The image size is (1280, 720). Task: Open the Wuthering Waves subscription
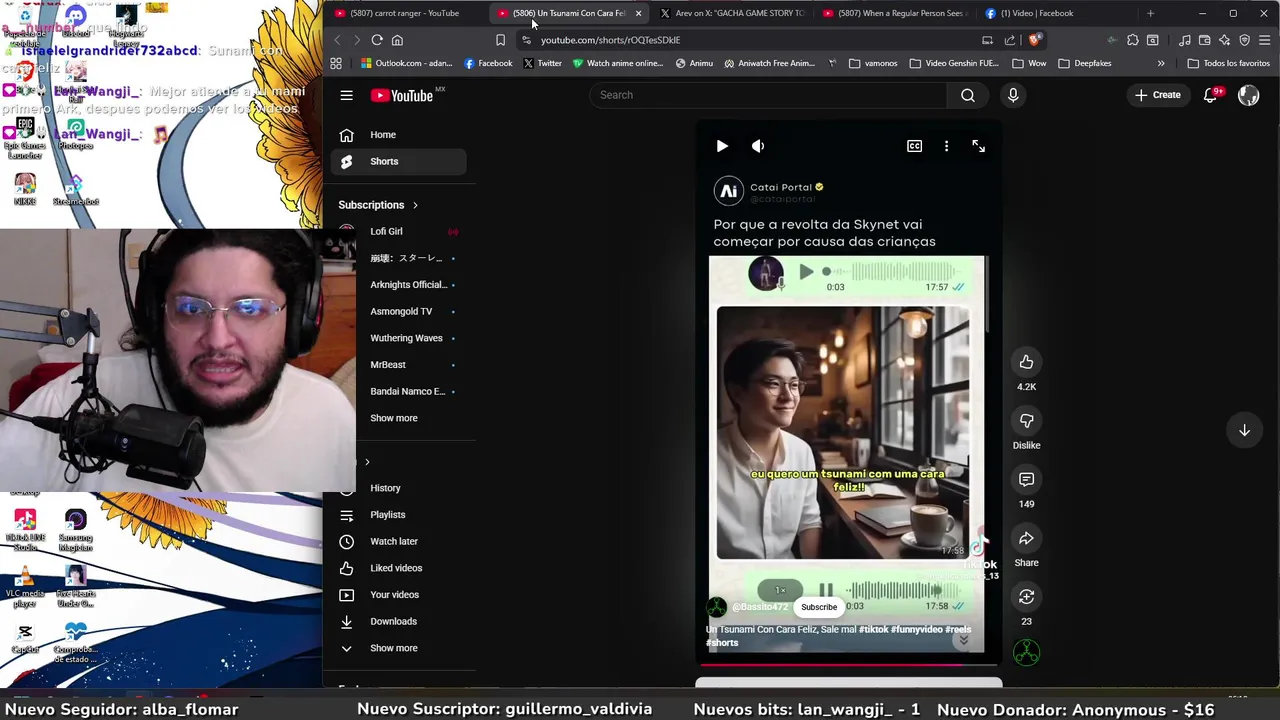tap(398, 338)
